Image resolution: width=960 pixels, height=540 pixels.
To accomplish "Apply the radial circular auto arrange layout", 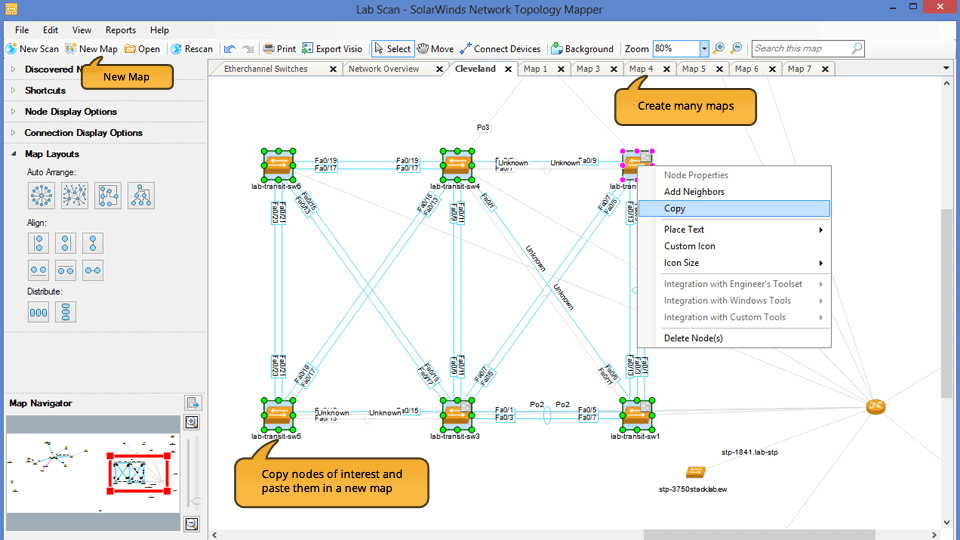I will [x=42, y=196].
